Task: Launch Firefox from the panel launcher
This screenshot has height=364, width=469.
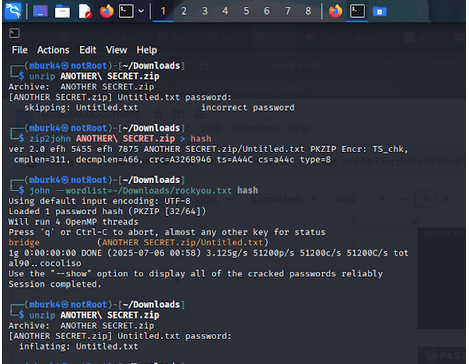Action: tap(107, 11)
